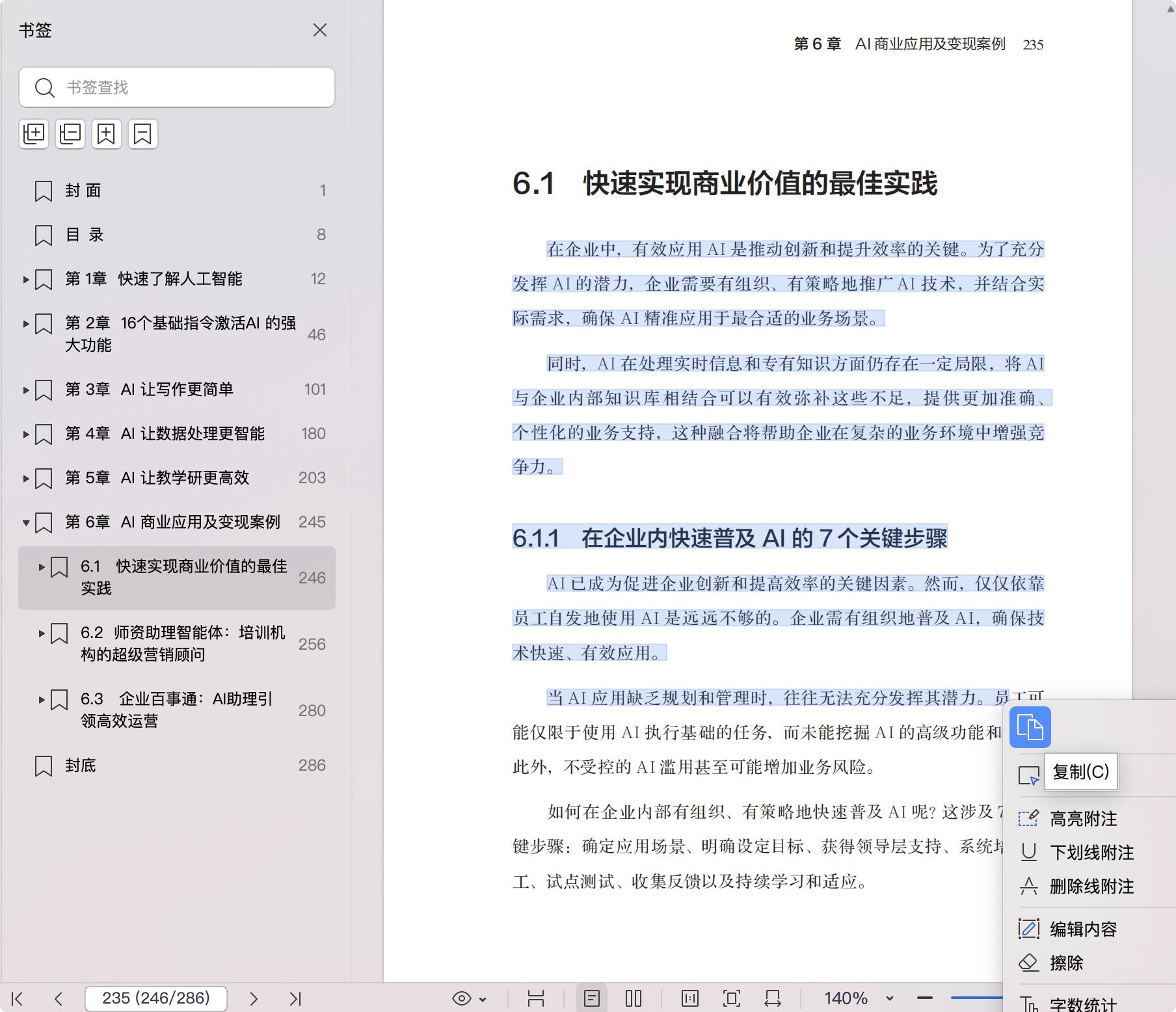1176x1012 pixels.
Task: Open the 140% zoom level dropdown
Action: 890,998
